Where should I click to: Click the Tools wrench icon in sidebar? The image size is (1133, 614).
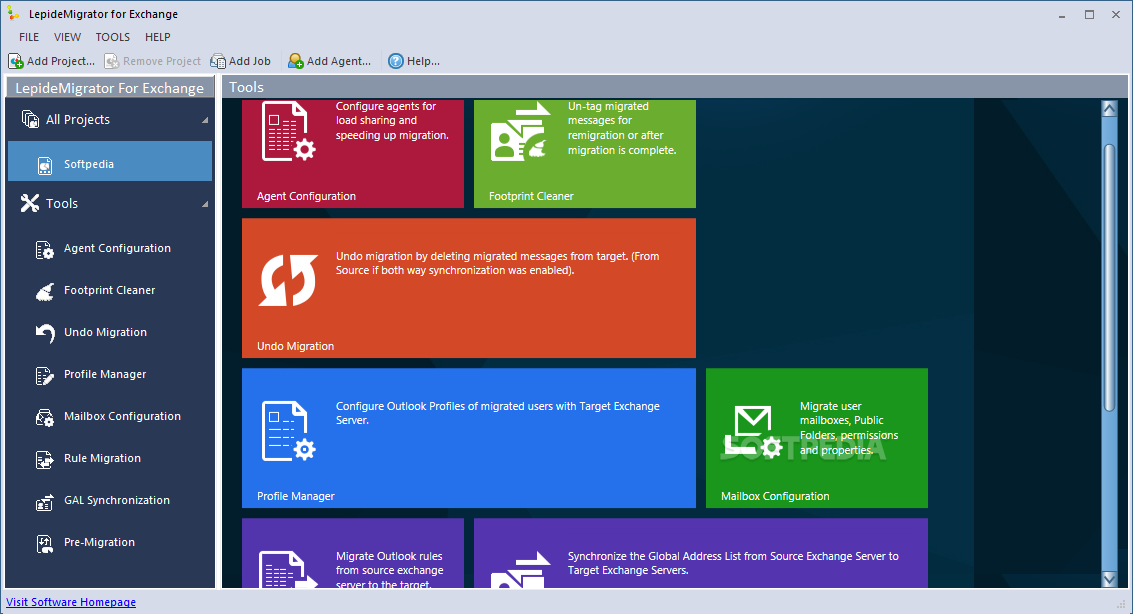coord(30,204)
